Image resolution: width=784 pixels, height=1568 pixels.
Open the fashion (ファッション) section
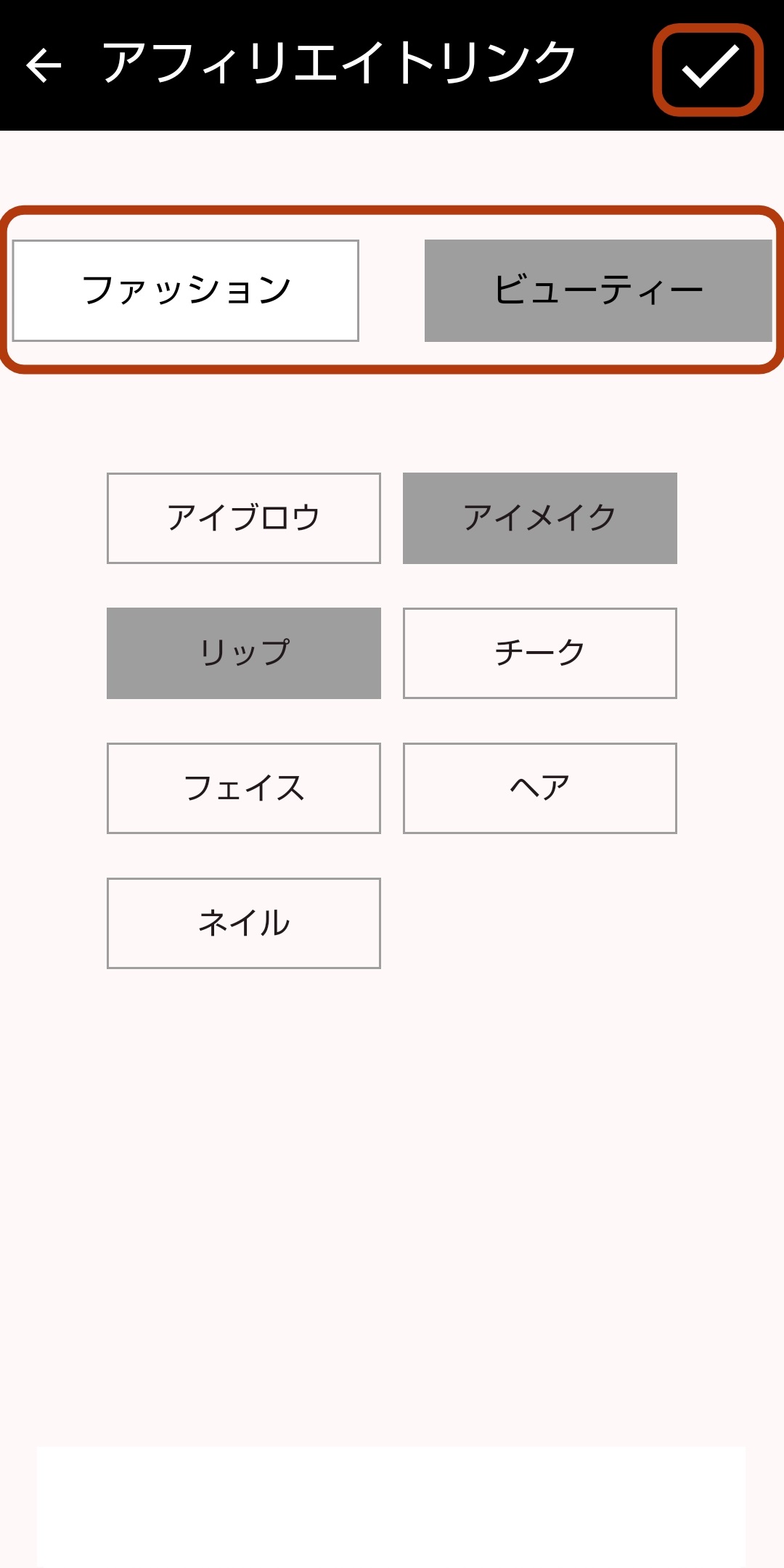(186, 290)
